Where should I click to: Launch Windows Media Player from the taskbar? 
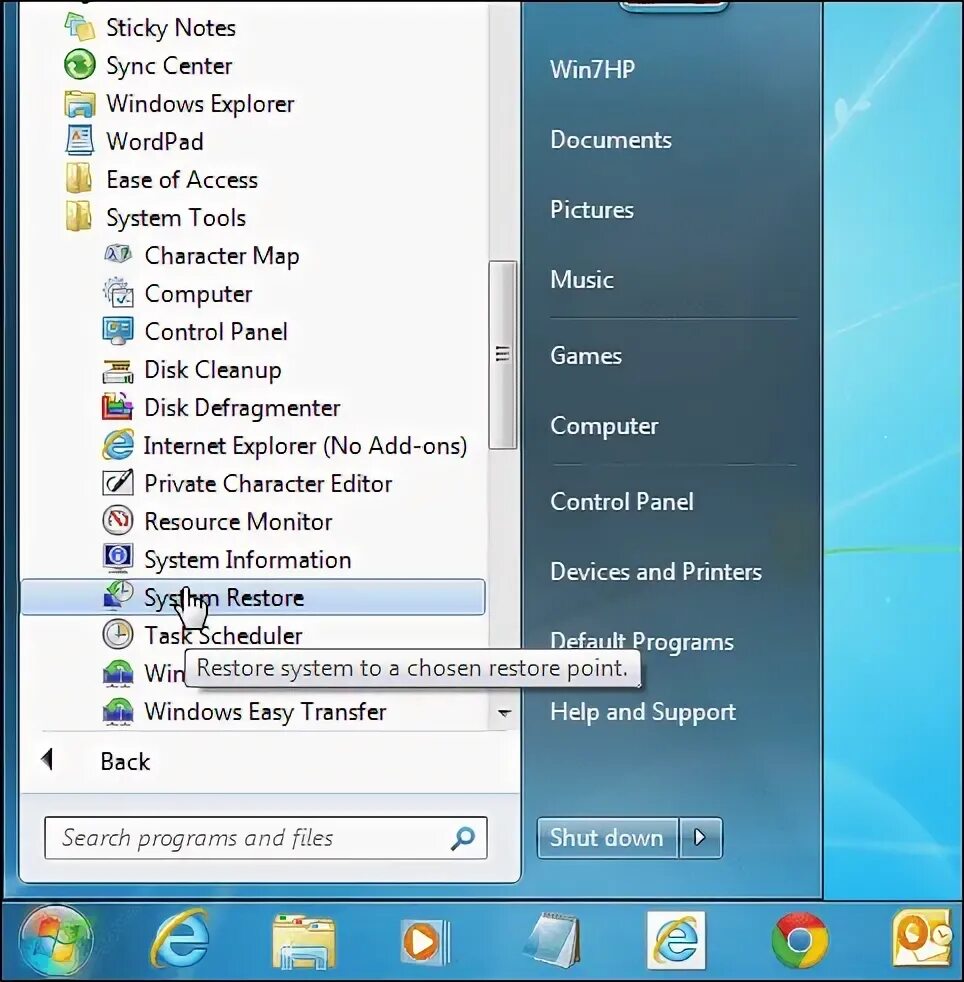click(x=424, y=940)
